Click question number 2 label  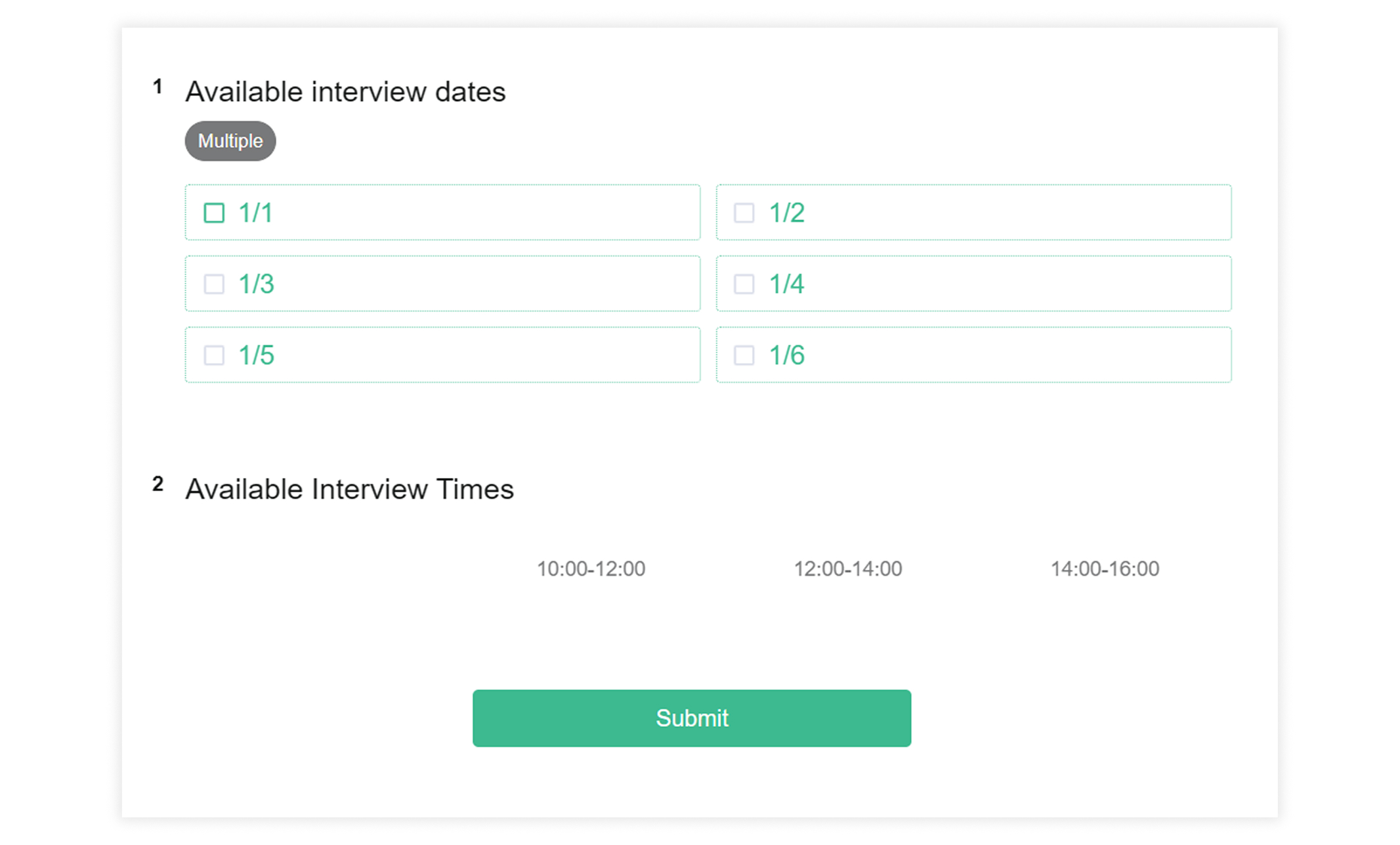click(x=158, y=484)
